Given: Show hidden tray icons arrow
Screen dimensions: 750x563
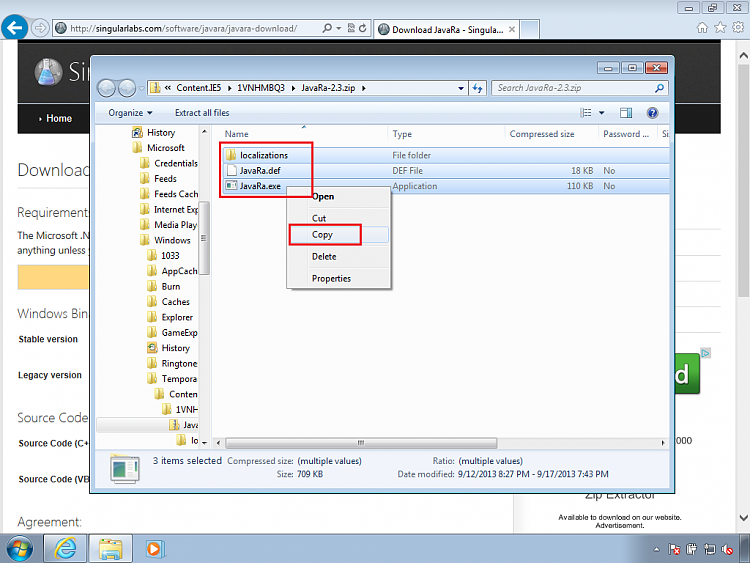Looking at the screenshot, I should coord(656,550).
